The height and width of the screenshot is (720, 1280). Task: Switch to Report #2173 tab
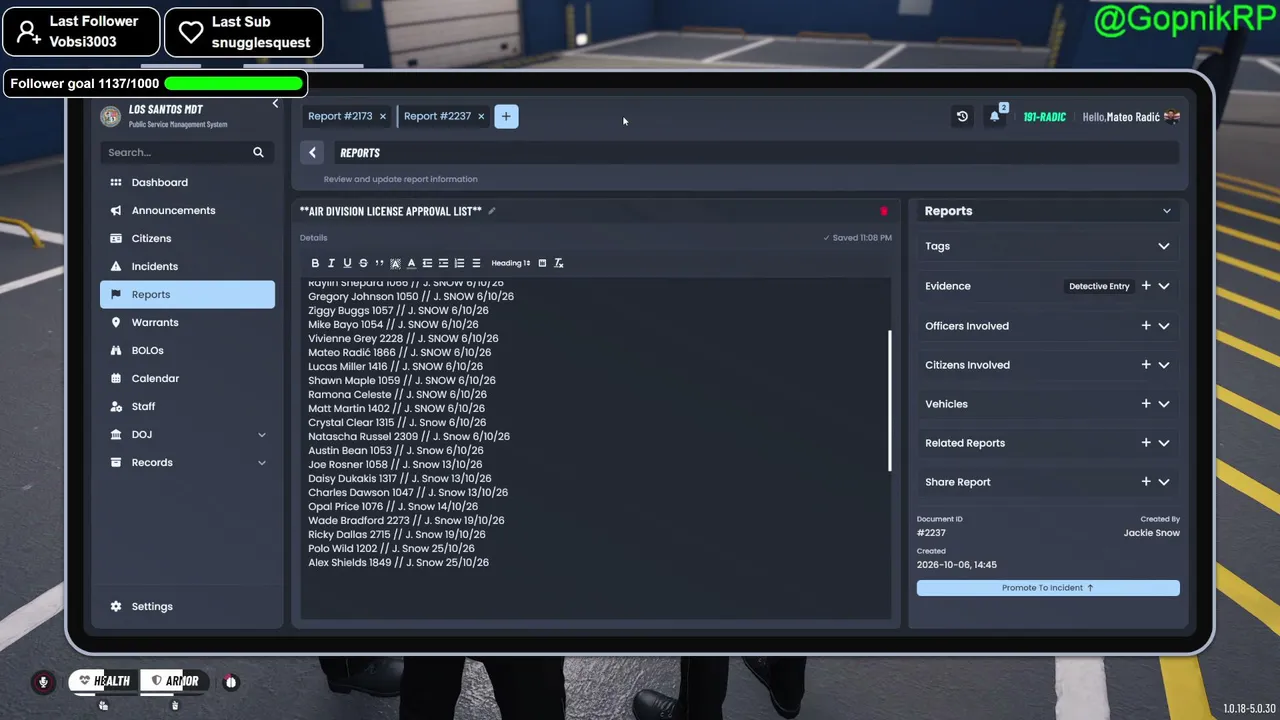click(x=340, y=117)
